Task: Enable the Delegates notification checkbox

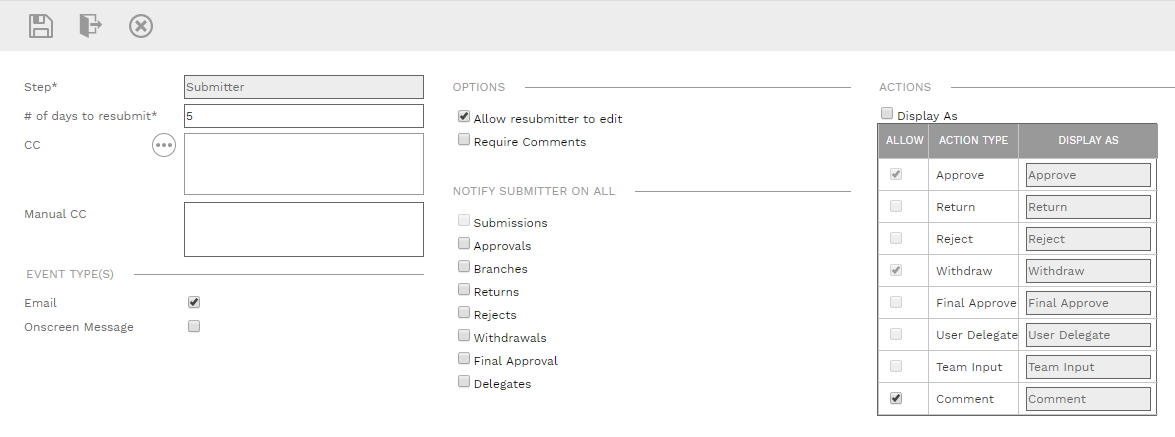Action: [464, 382]
